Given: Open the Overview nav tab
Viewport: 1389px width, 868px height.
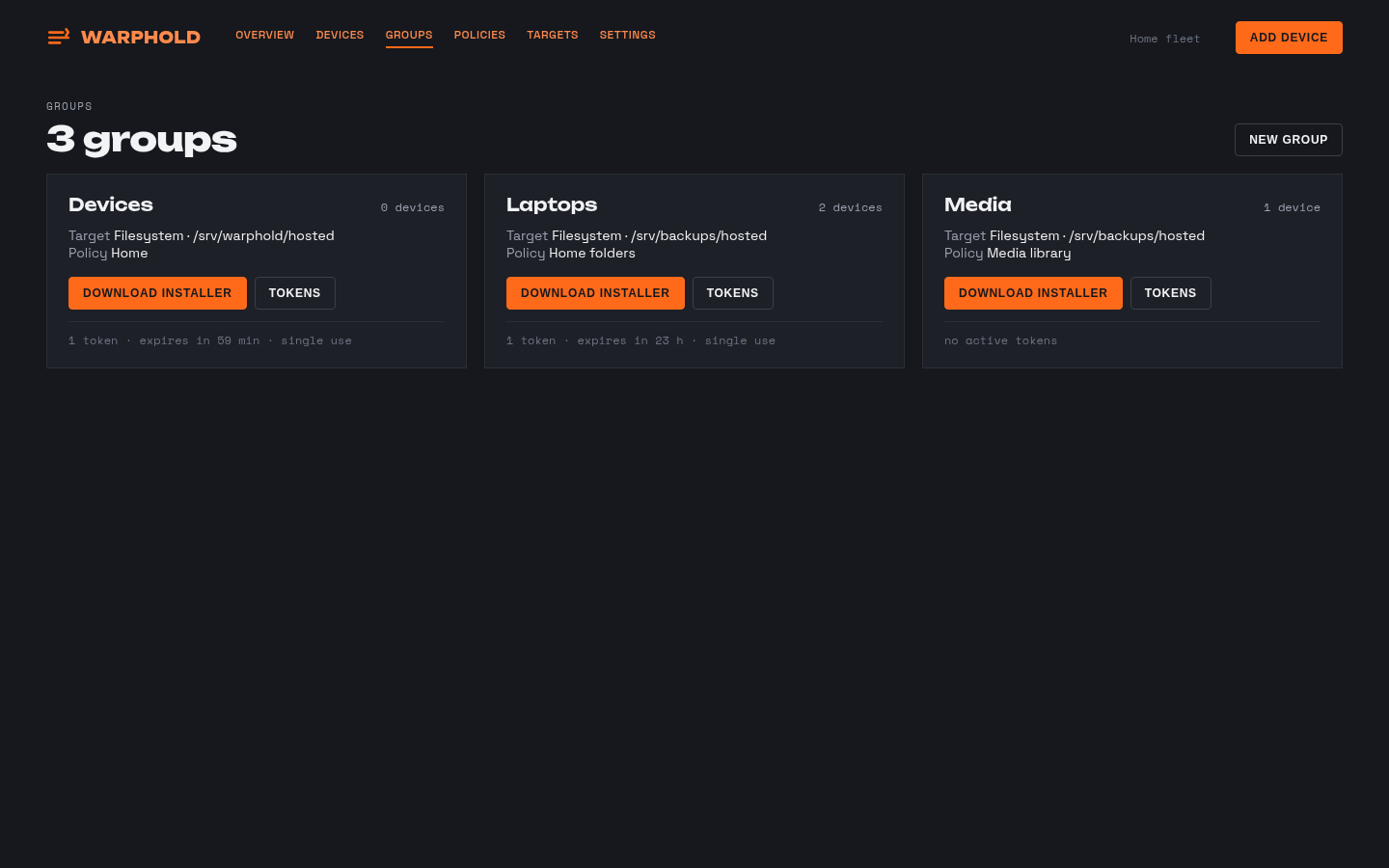Looking at the screenshot, I should point(265,35).
